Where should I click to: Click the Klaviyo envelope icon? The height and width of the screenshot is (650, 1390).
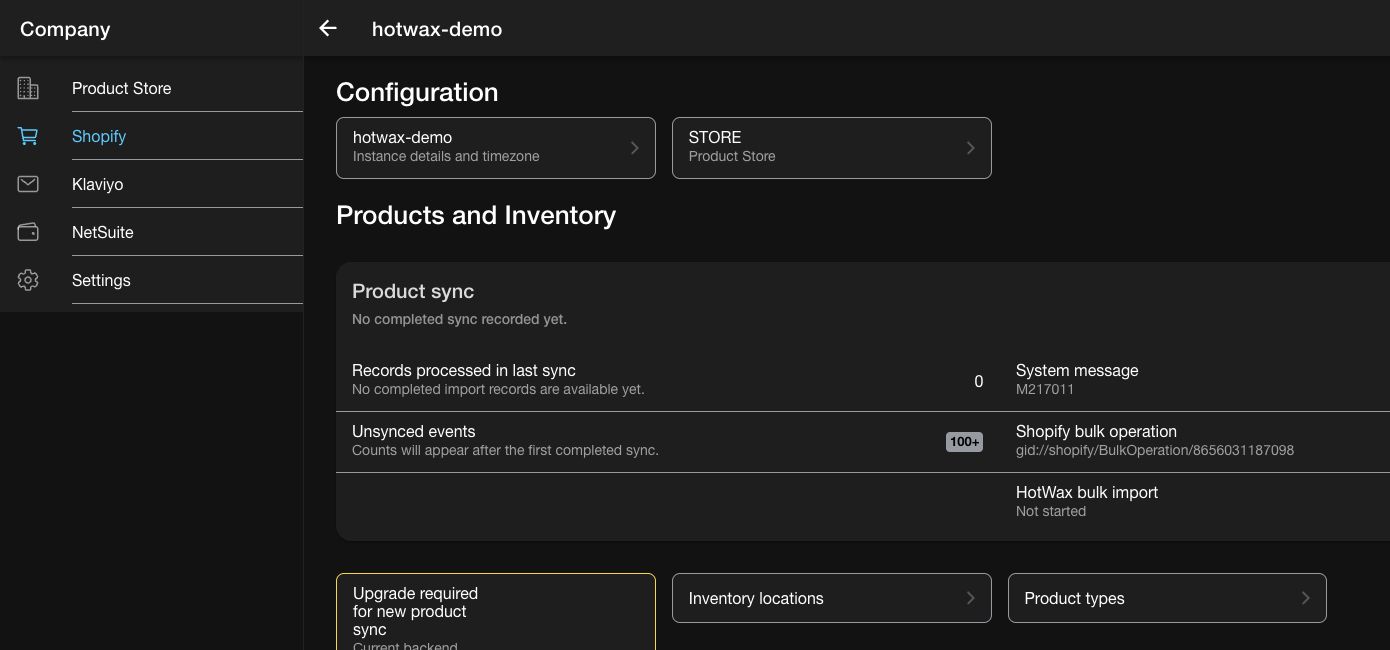(28, 184)
